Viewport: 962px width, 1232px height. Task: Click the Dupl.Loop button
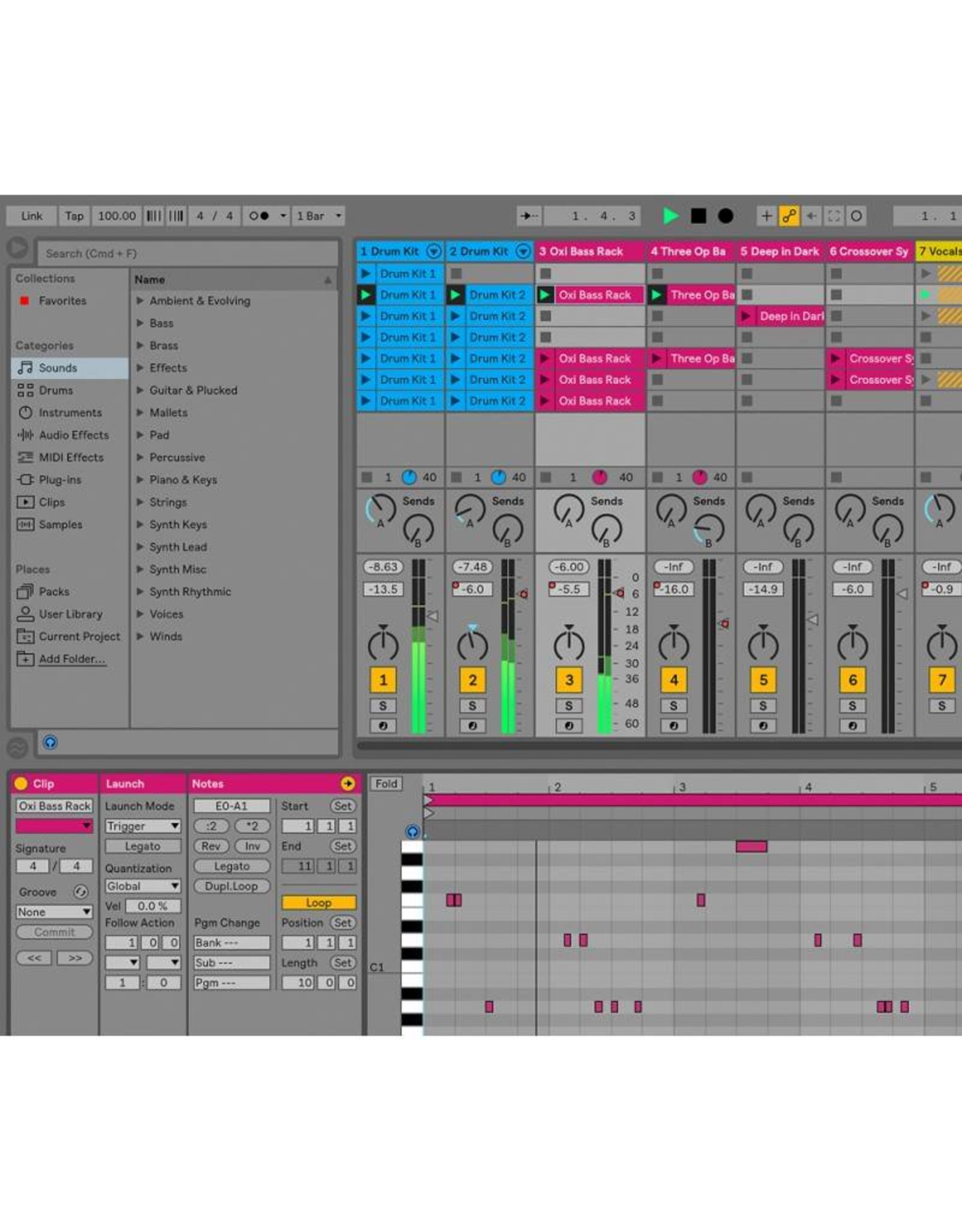coord(231,886)
